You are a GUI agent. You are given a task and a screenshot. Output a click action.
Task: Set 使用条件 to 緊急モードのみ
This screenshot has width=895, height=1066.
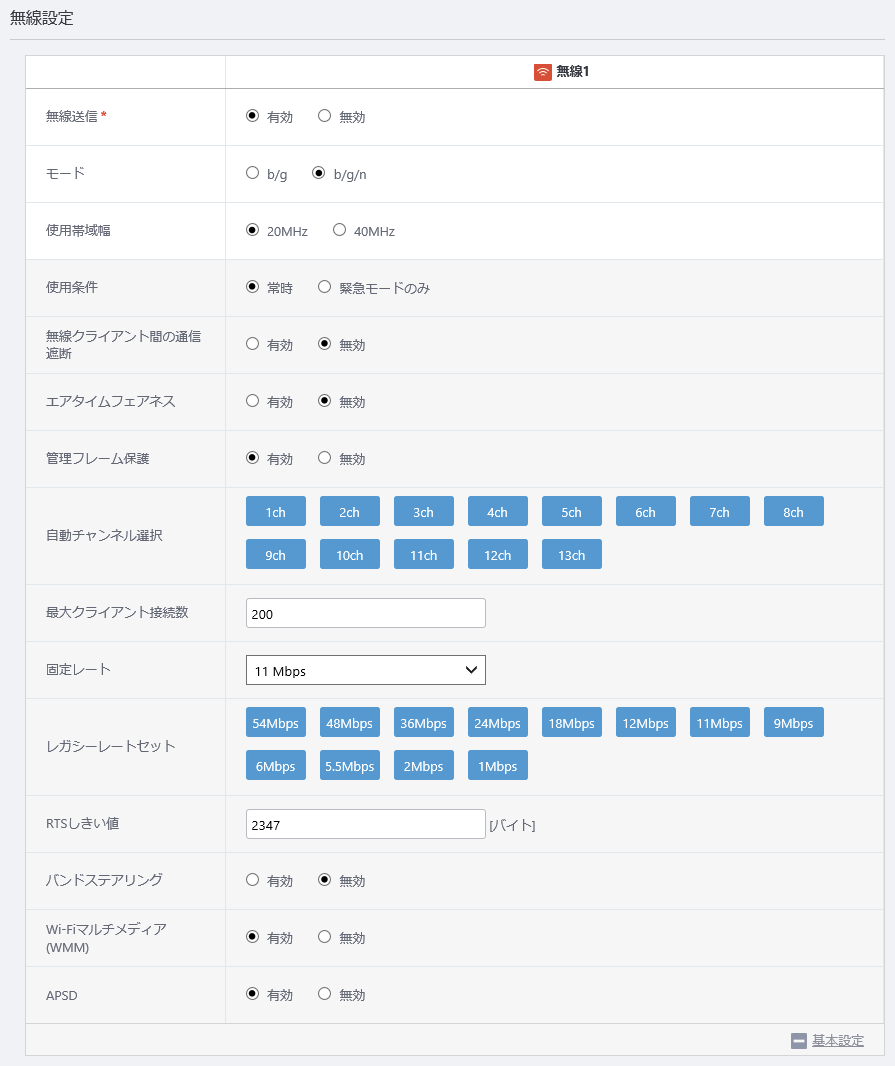point(324,287)
